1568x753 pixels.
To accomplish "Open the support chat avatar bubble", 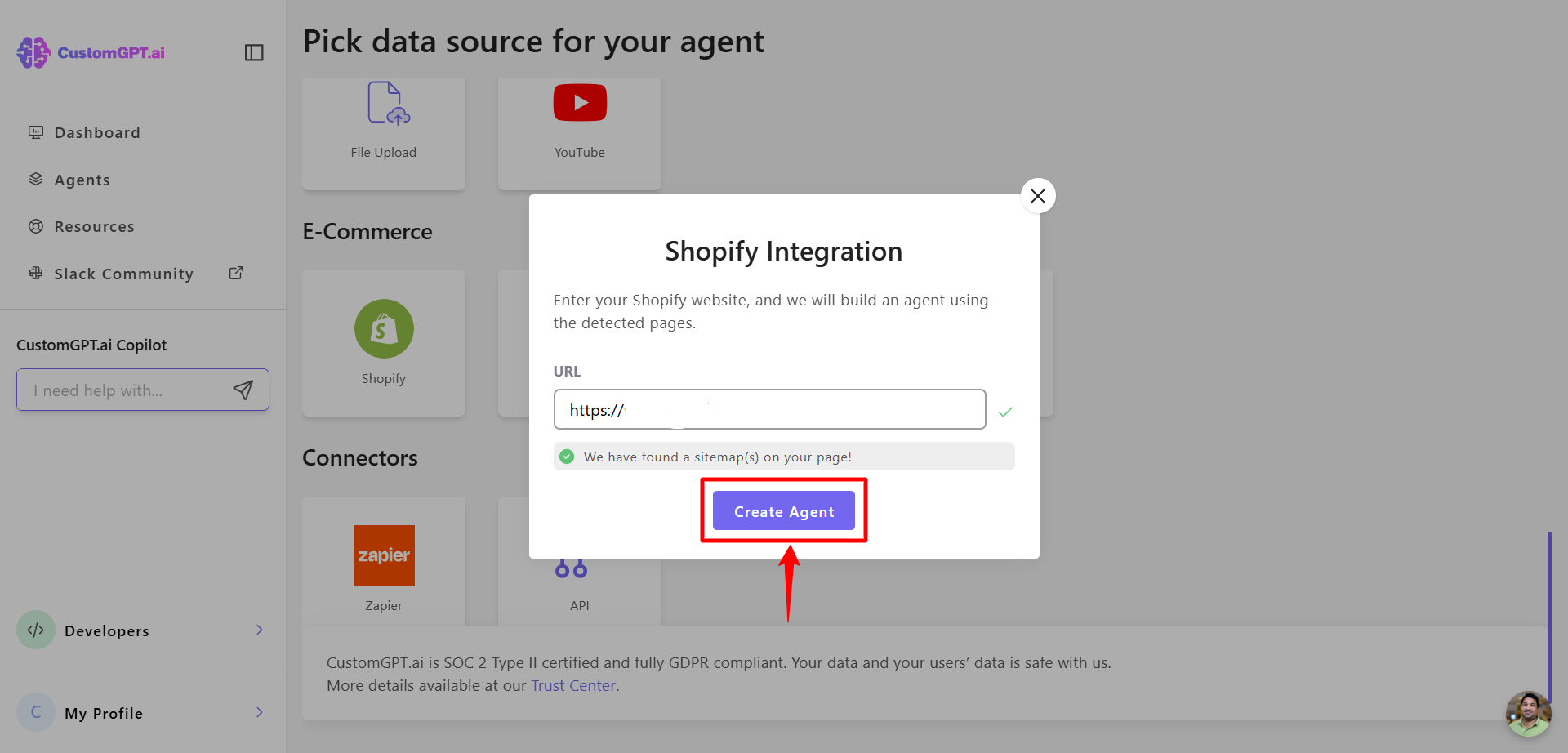I will point(1528,714).
